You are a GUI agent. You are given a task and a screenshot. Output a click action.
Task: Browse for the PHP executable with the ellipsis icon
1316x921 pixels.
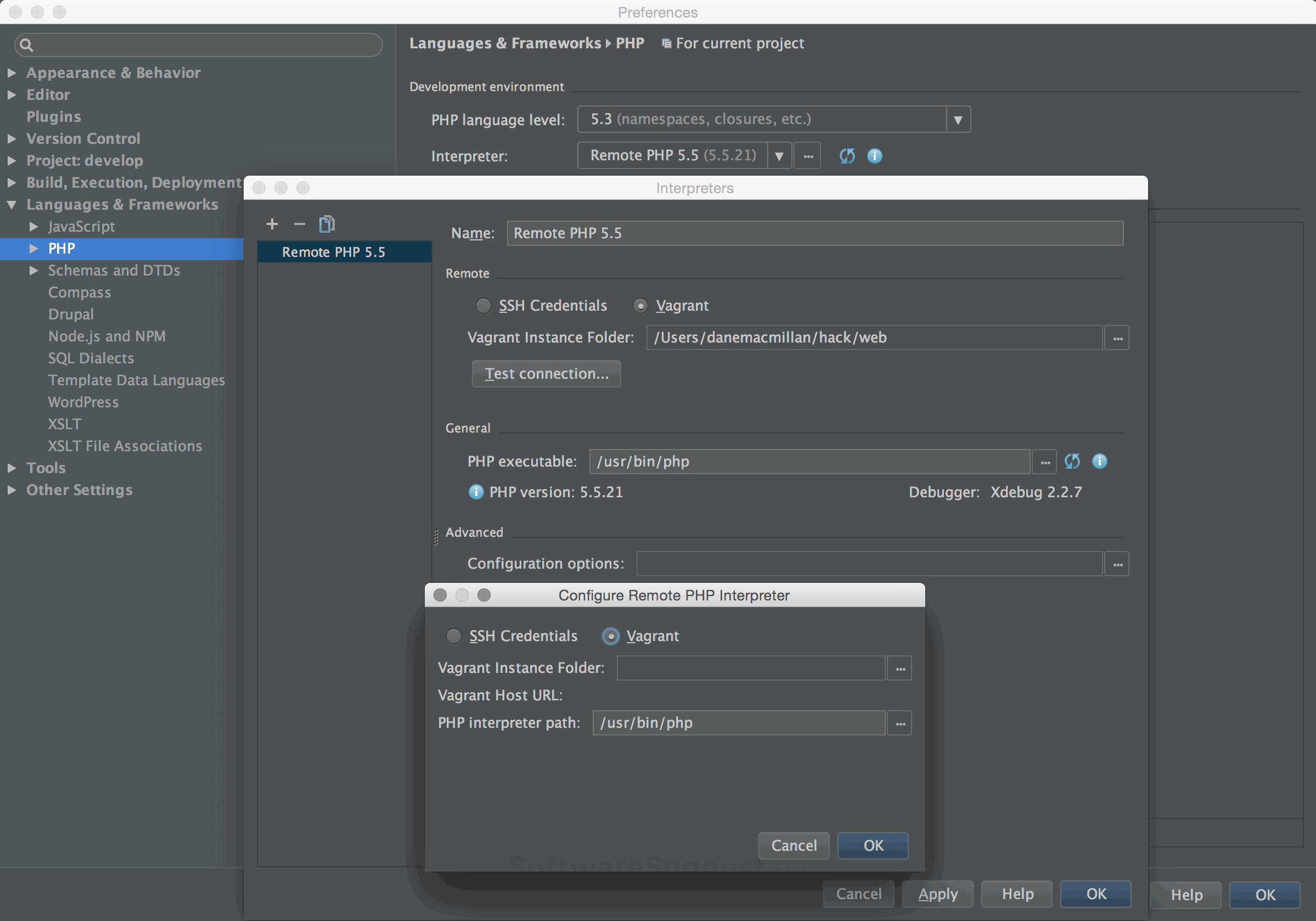pos(1044,462)
